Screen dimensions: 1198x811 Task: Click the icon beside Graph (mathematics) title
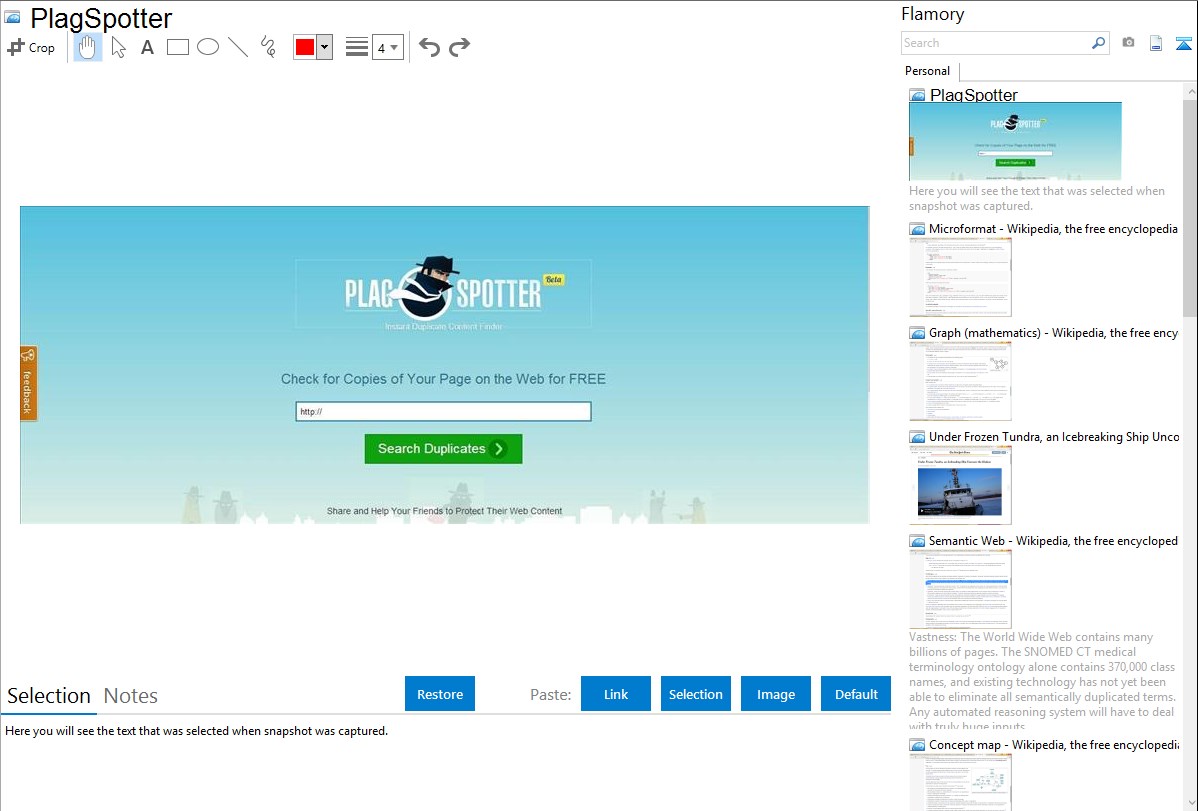click(917, 333)
